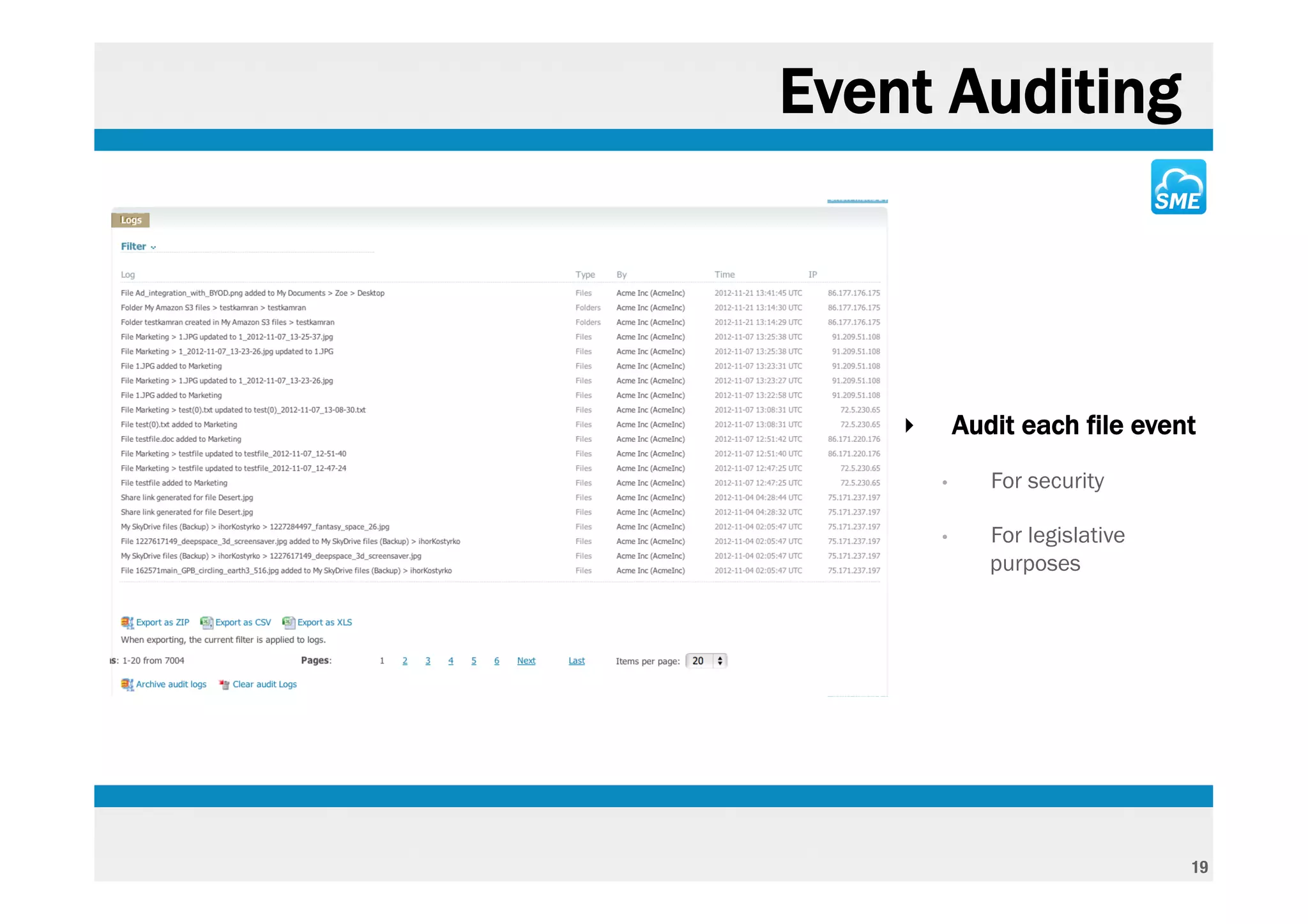Jump to the Last page of logs
This screenshot has height=924, width=1308.
click(x=577, y=661)
